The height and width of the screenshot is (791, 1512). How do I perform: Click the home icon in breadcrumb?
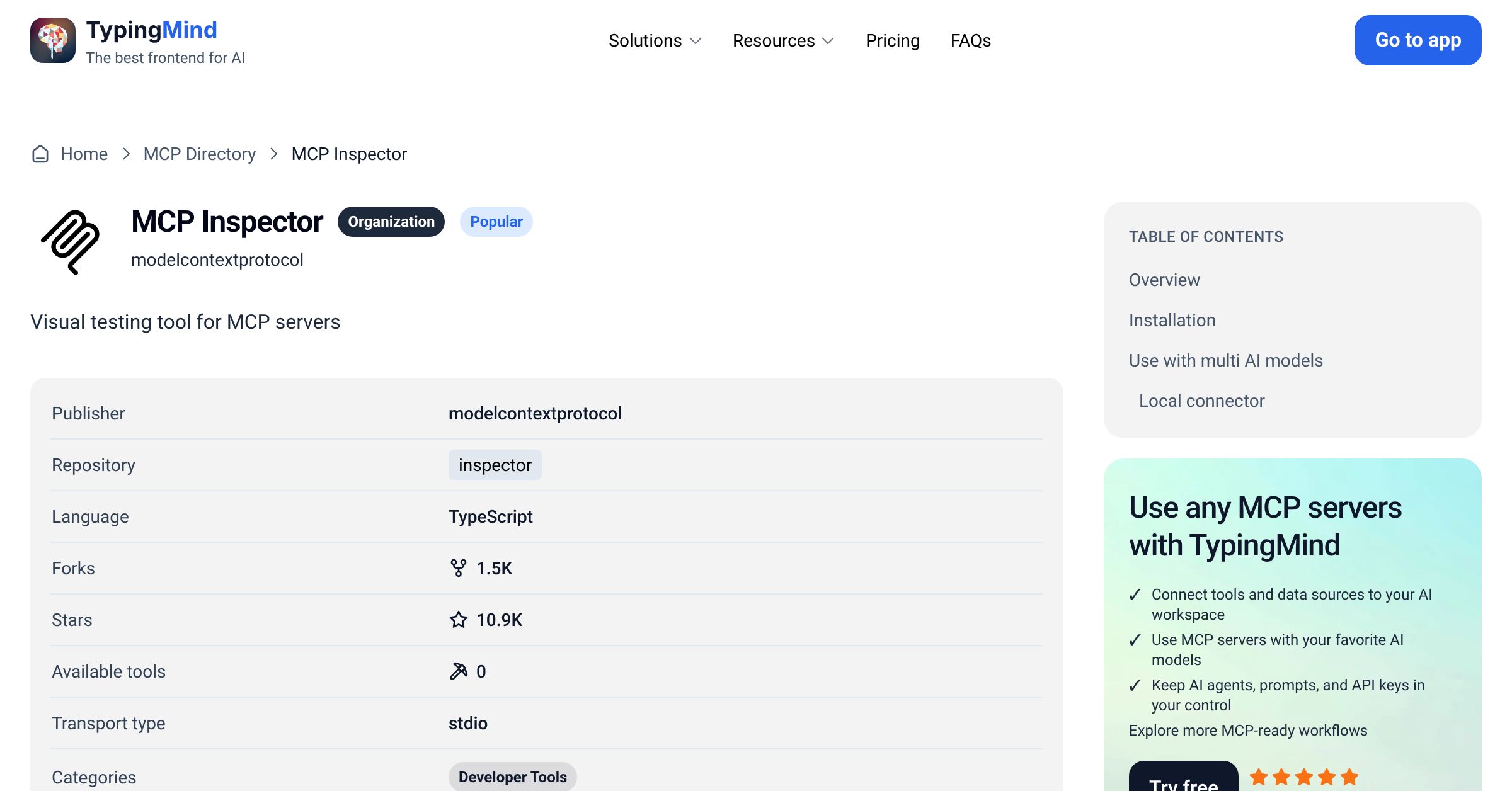[40, 154]
